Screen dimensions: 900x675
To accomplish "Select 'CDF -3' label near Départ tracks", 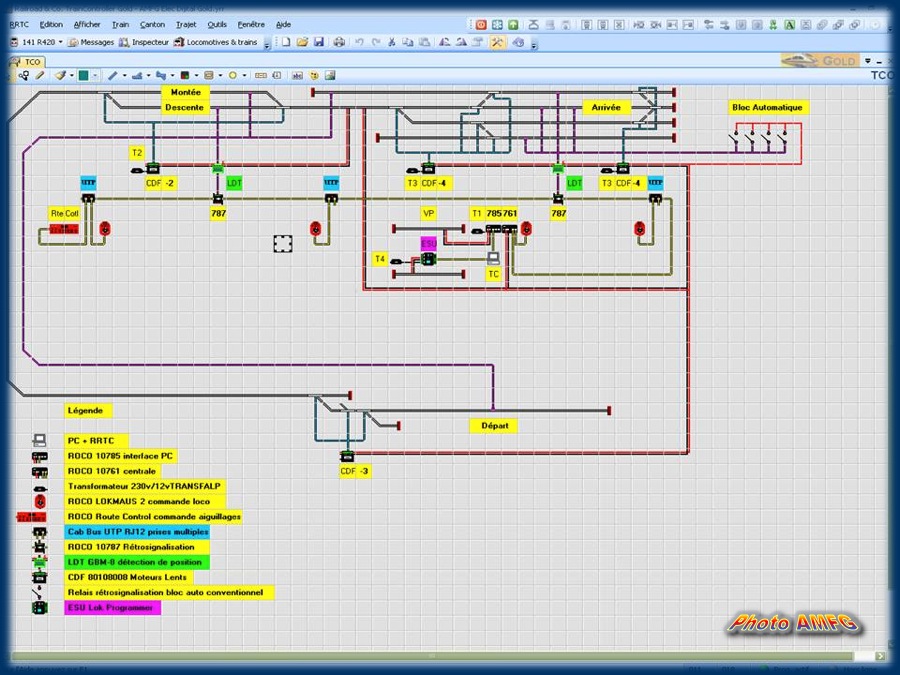I will [354, 471].
